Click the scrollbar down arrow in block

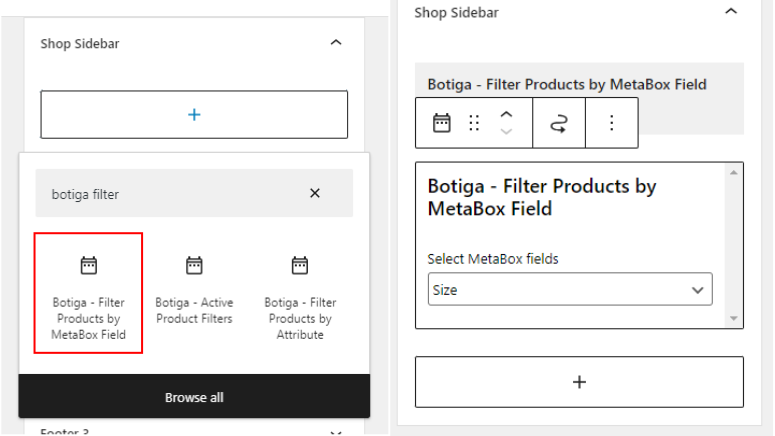tap(733, 318)
